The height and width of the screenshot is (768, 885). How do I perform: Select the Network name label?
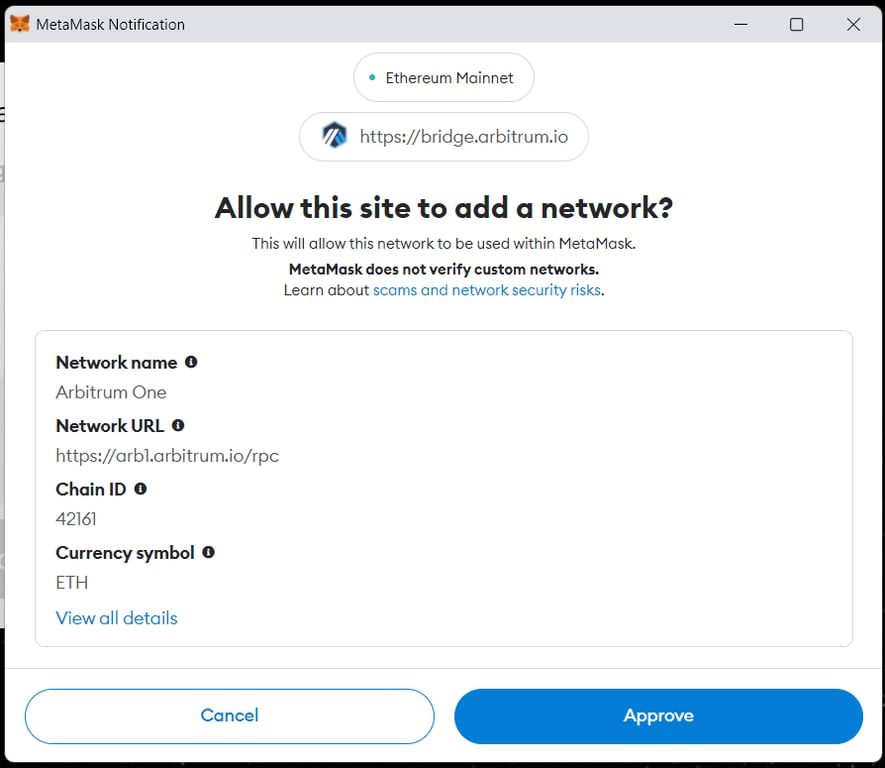(x=116, y=362)
